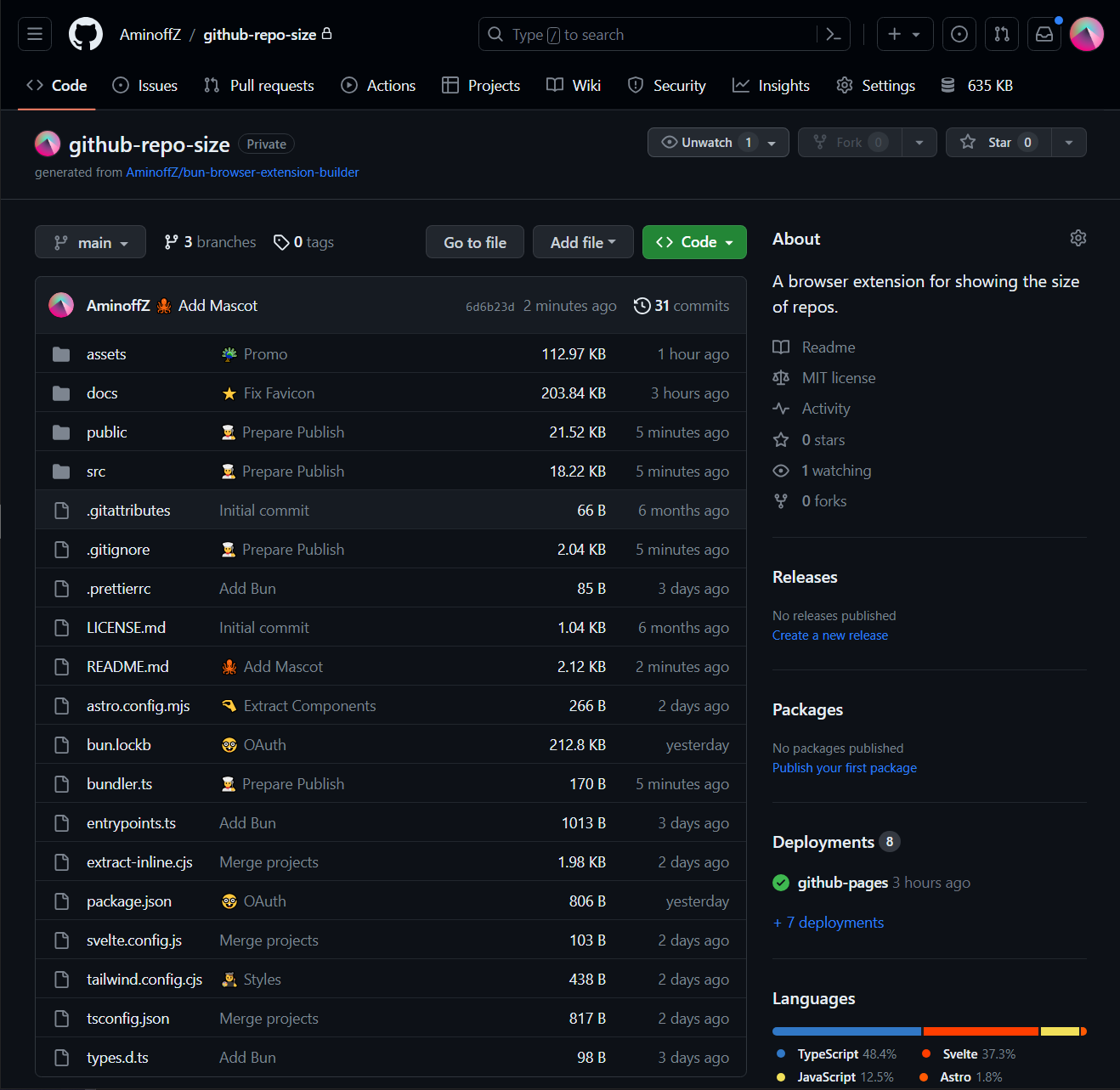Image resolution: width=1120 pixels, height=1090 pixels.
Task: Click the .gitattributes file icon
Action: [61, 510]
